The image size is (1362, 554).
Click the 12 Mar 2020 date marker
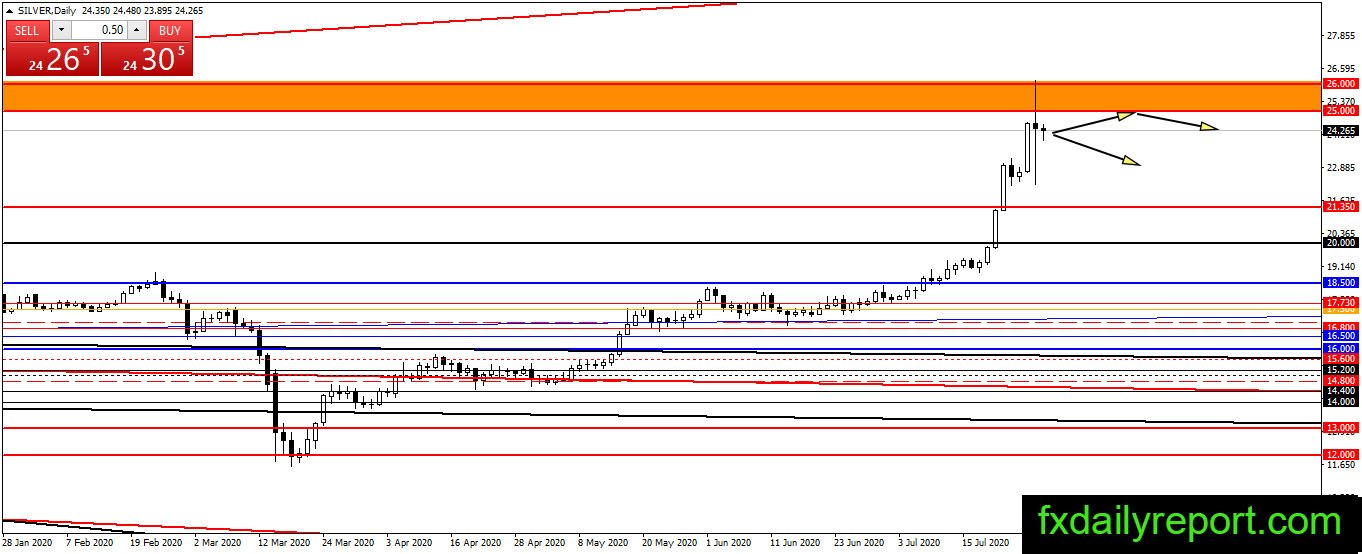tap(283, 542)
